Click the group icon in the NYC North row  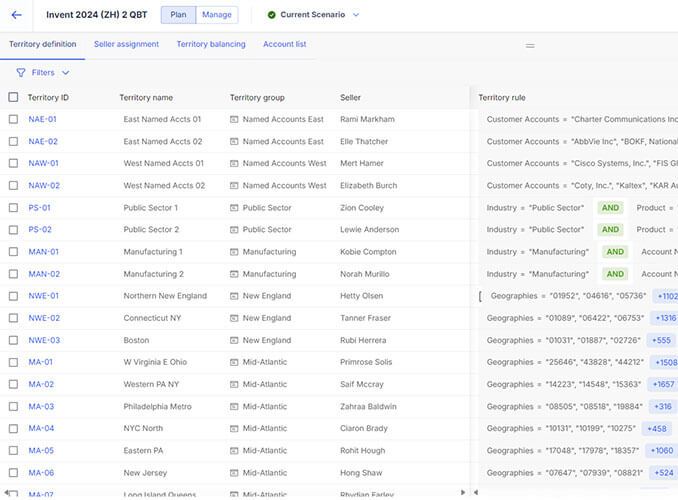[x=234, y=429]
